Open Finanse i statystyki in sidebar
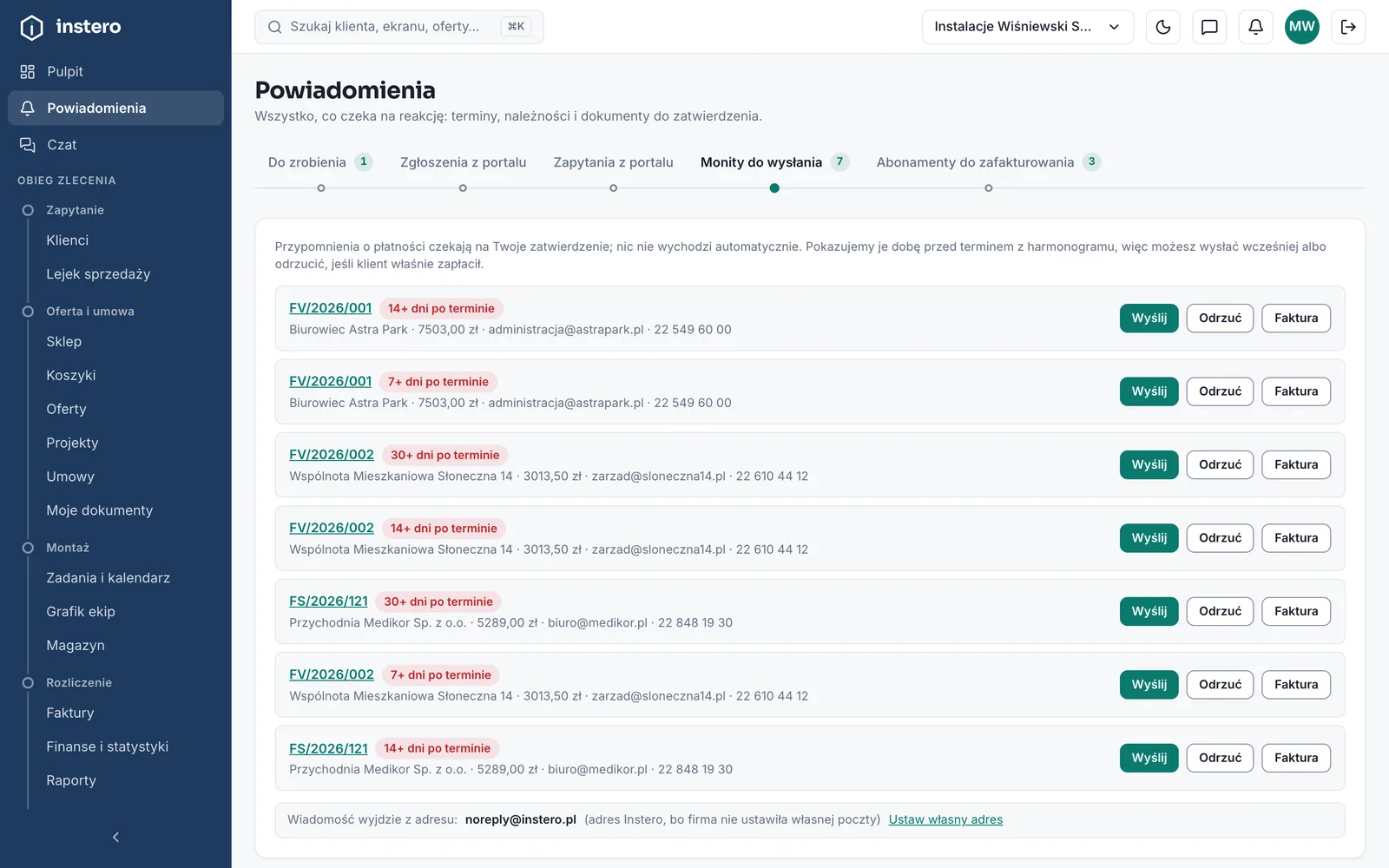The height and width of the screenshot is (868, 1389). pos(107,747)
